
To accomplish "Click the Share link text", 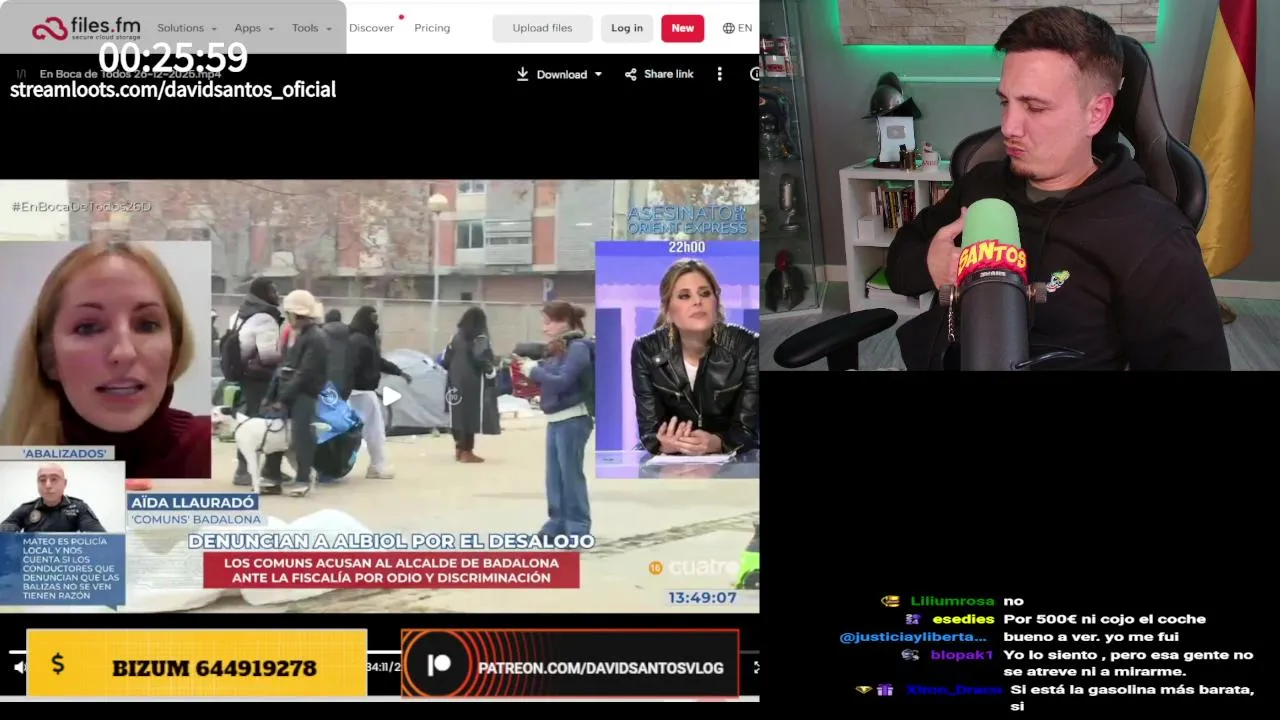I will tap(669, 74).
